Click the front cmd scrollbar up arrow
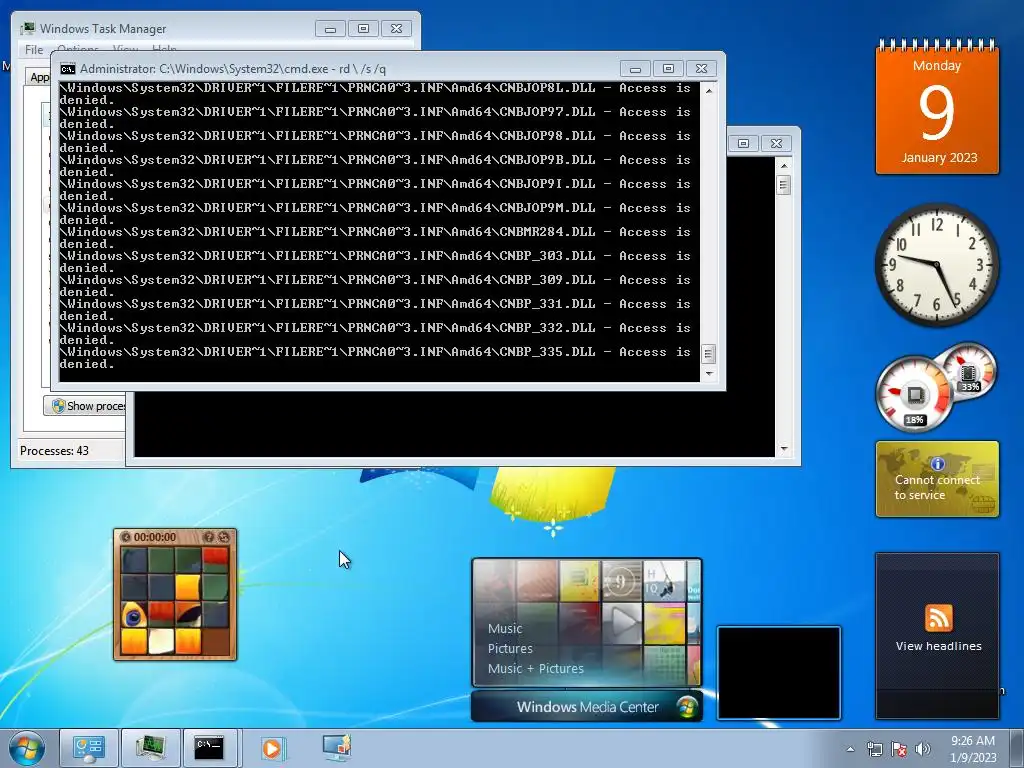 click(709, 91)
